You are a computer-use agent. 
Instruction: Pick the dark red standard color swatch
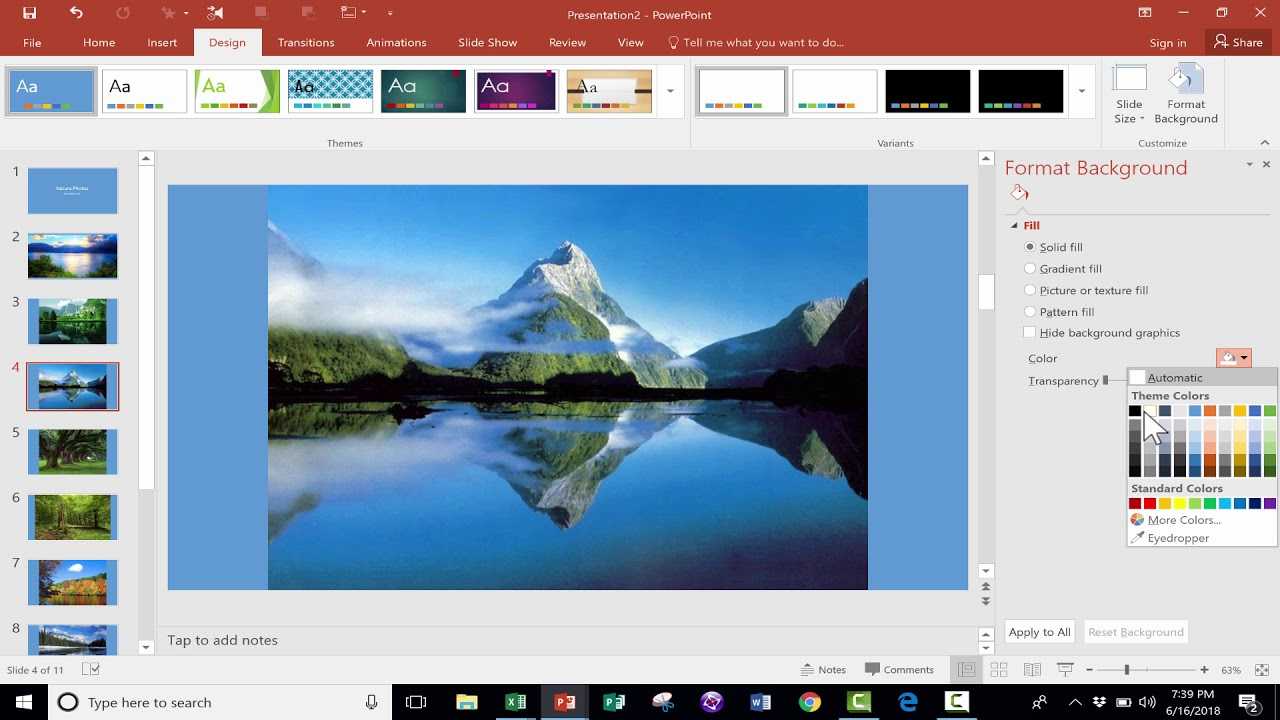tap(1135, 503)
